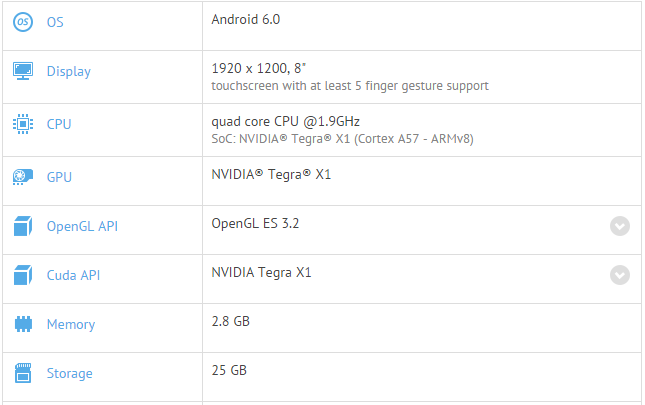Click the GPU graphics card icon
Viewport: 645px width, 405px height.
coord(23,178)
